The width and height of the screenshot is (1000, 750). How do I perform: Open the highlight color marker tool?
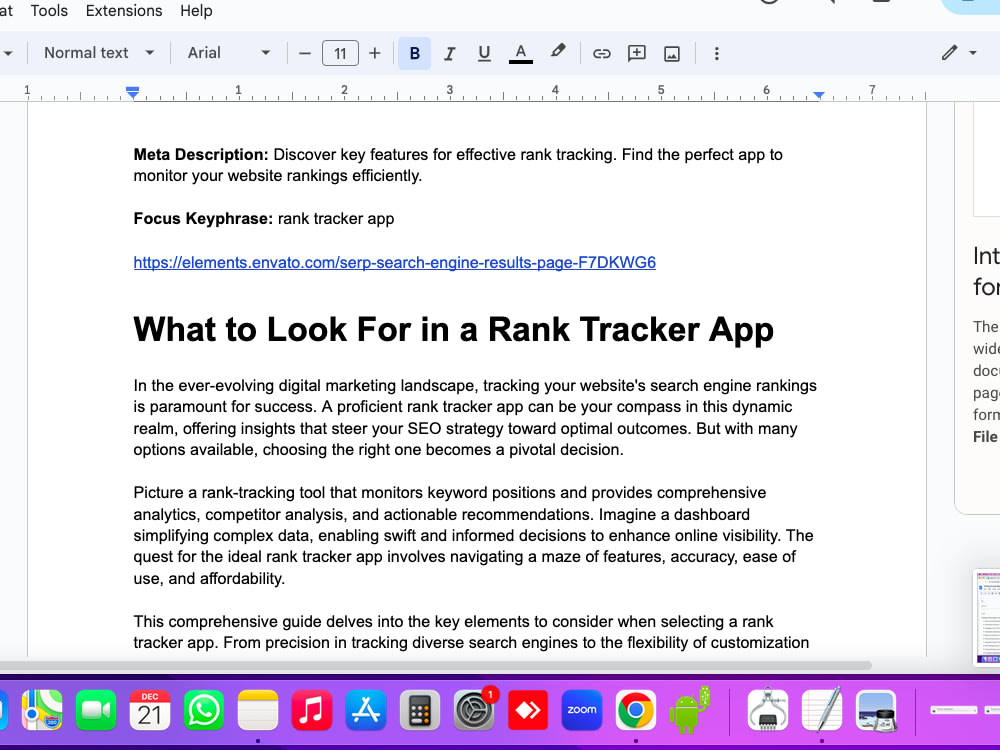click(558, 52)
